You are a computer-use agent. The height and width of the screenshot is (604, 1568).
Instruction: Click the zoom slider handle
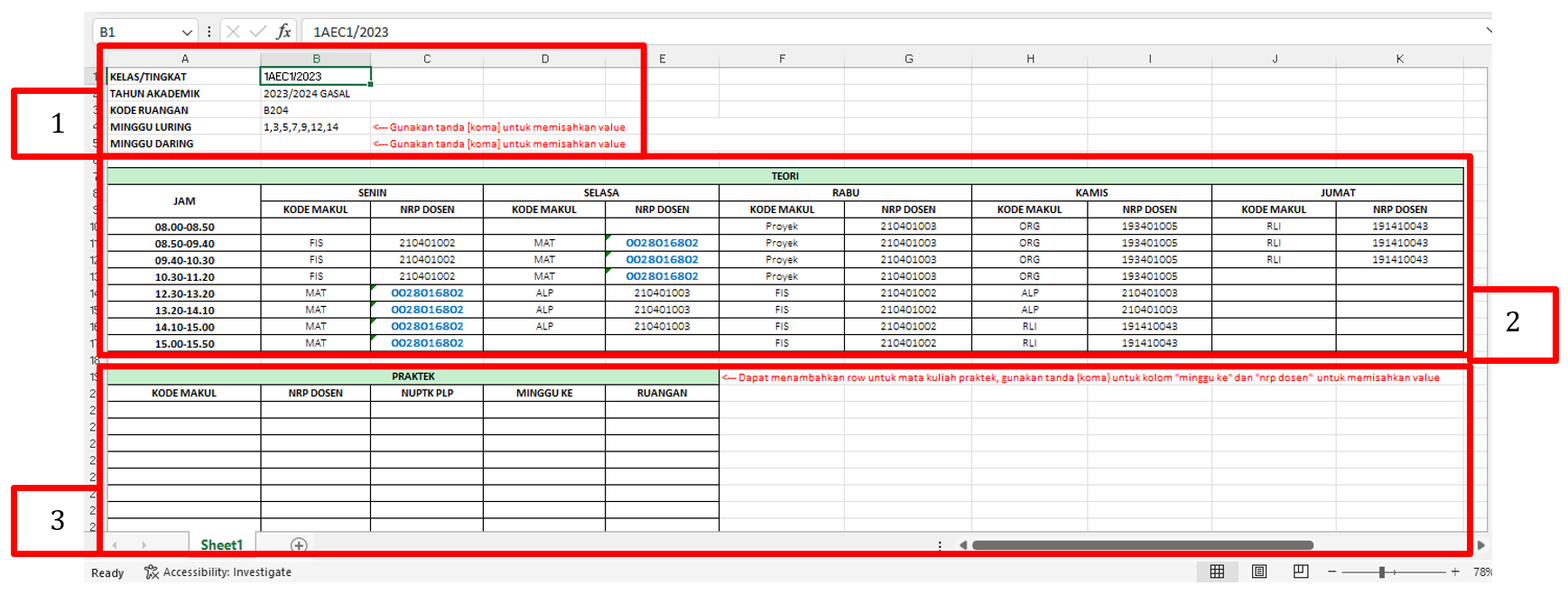coord(1382,571)
